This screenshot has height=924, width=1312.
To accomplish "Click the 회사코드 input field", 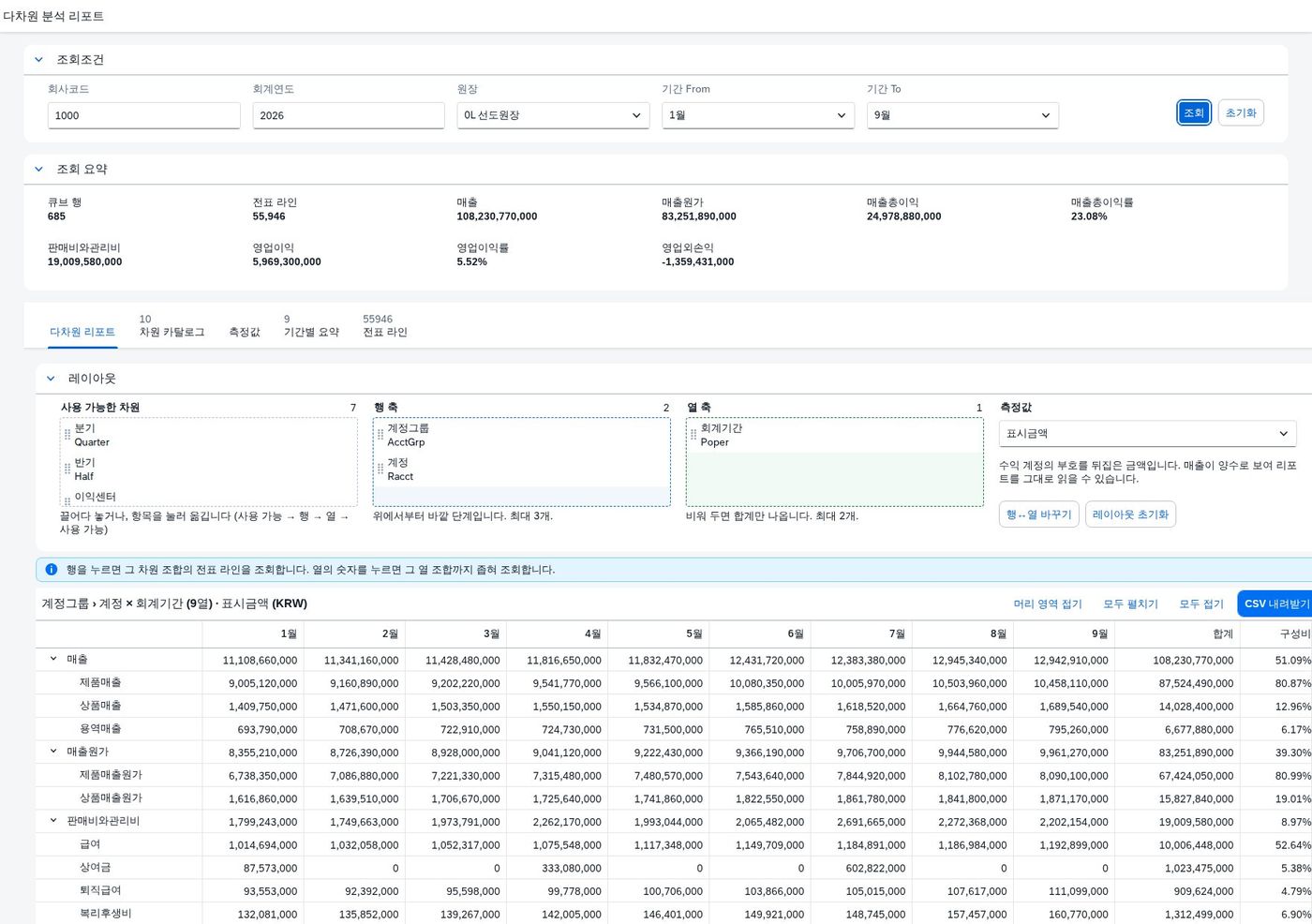I will [x=144, y=115].
